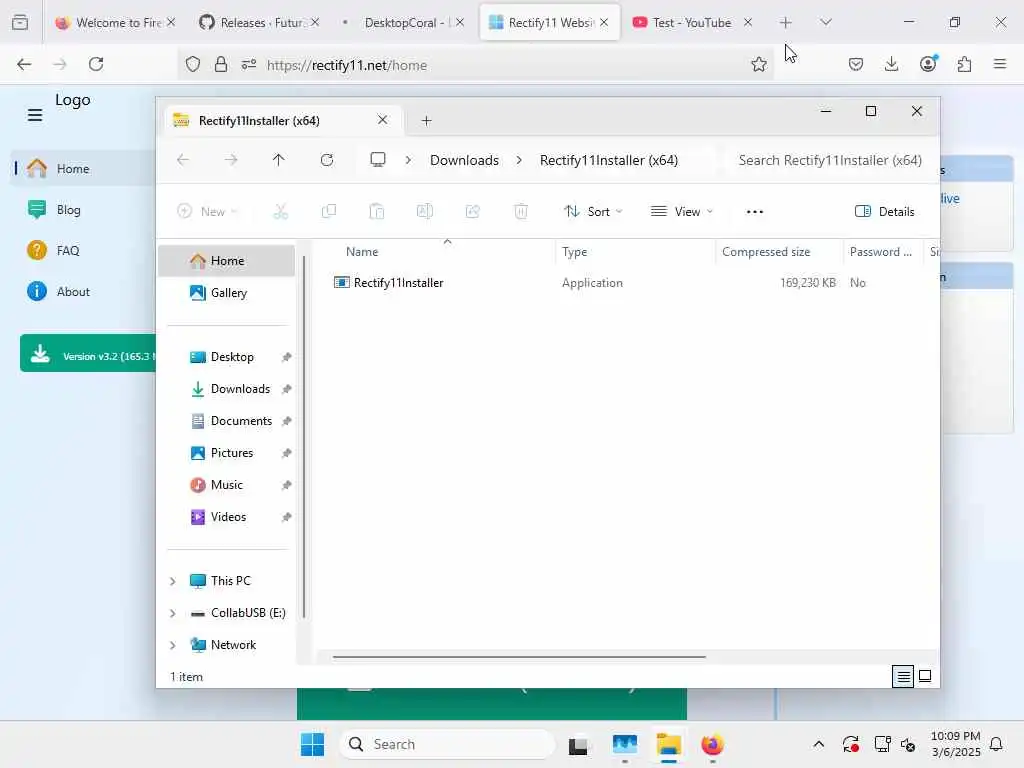Image resolution: width=1024 pixels, height=768 pixels.
Task: Open the Firefox account profile icon
Action: (x=928, y=64)
